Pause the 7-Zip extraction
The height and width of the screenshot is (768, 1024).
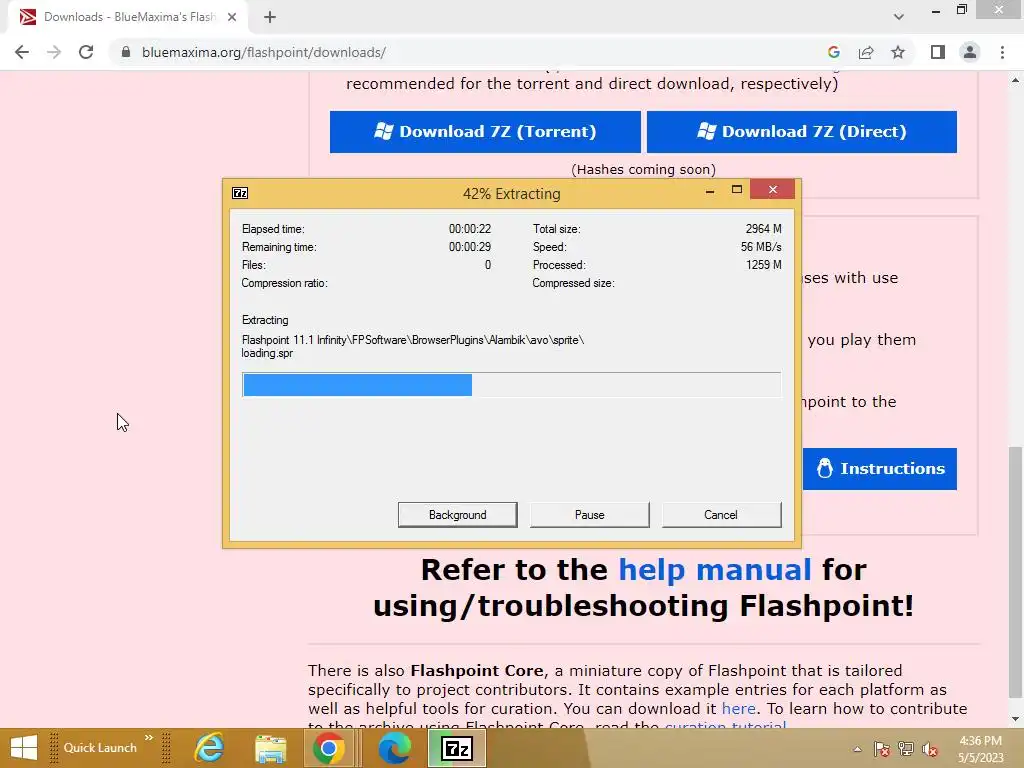click(x=589, y=515)
